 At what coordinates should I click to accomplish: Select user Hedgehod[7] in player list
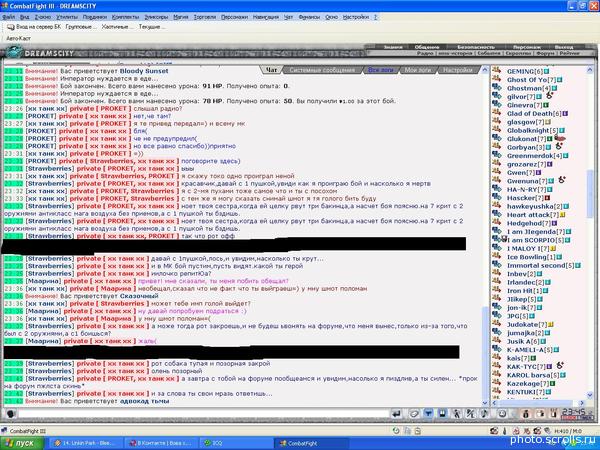coord(528,223)
